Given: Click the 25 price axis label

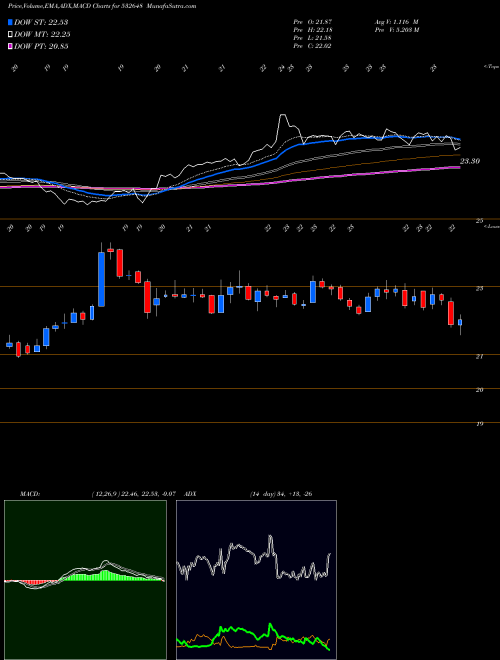Looking at the screenshot, I should pyautogui.click(x=479, y=221).
